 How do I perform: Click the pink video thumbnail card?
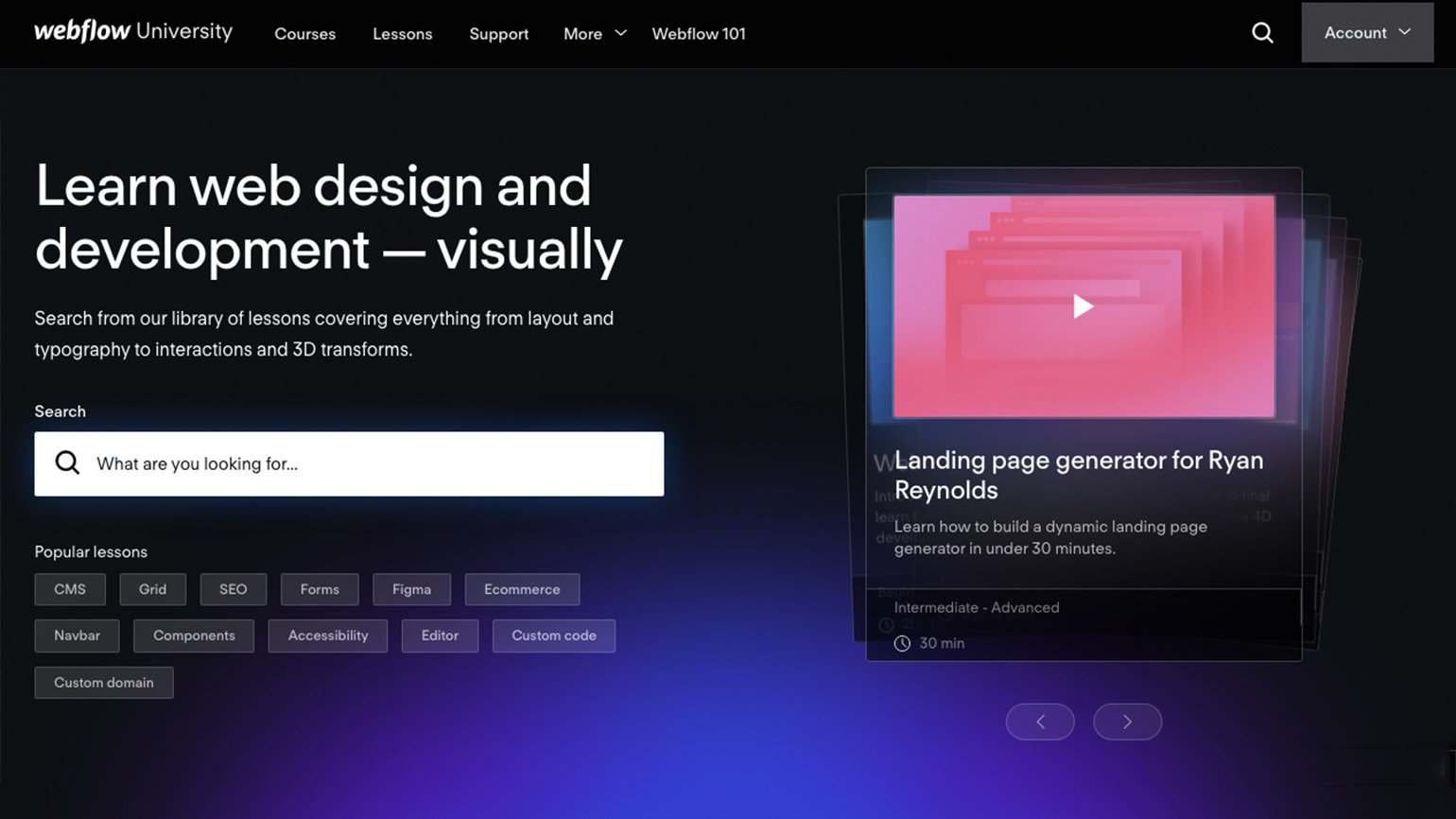click(x=1083, y=306)
